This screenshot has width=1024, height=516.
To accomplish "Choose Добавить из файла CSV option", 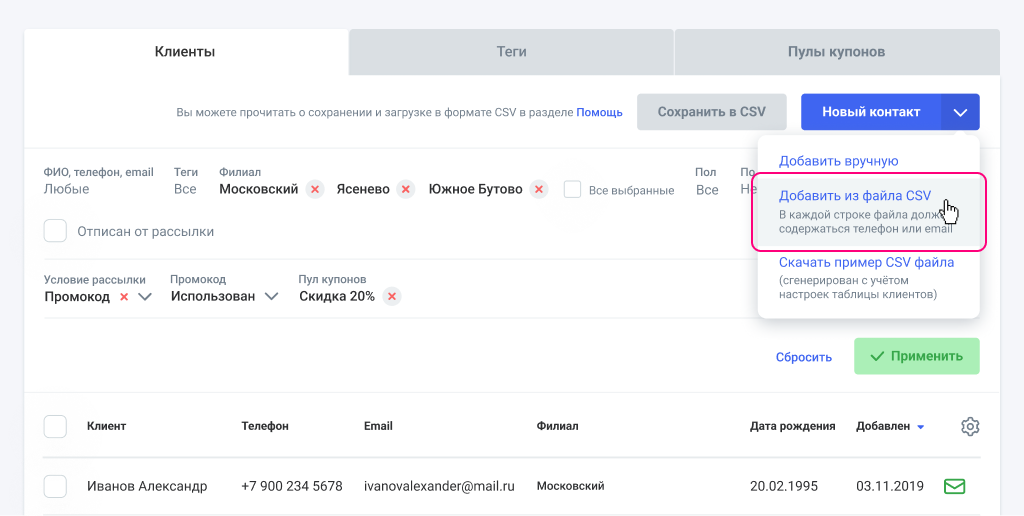I will (855, 196).
